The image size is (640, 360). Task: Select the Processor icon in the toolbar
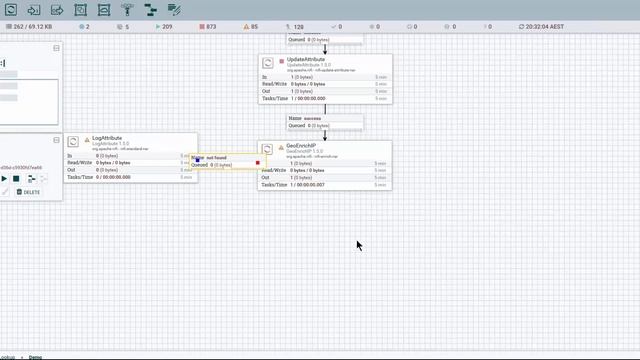[x=11, y=9]
